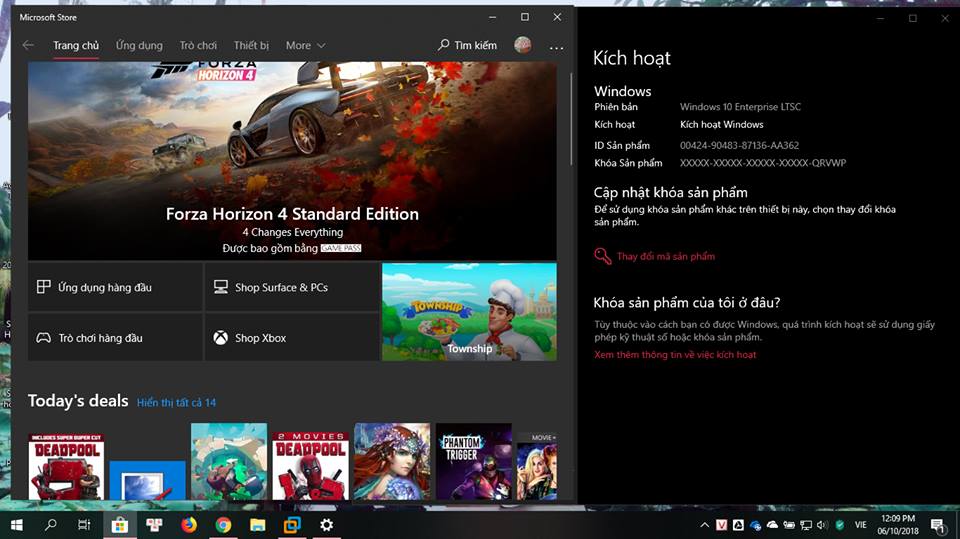Screen dimensions: 960x539
Task: Open File Explorer from the taskbar
Action: [x=258, y=525]
